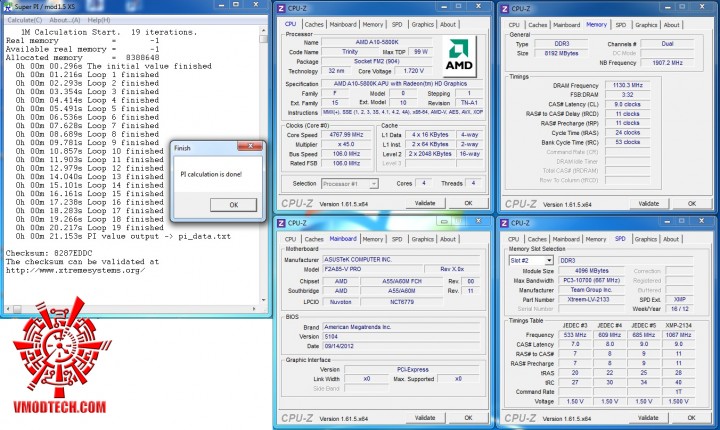The image size is (720, 430).
Task: Close the Finish dialog with its X
Action: 250,146
